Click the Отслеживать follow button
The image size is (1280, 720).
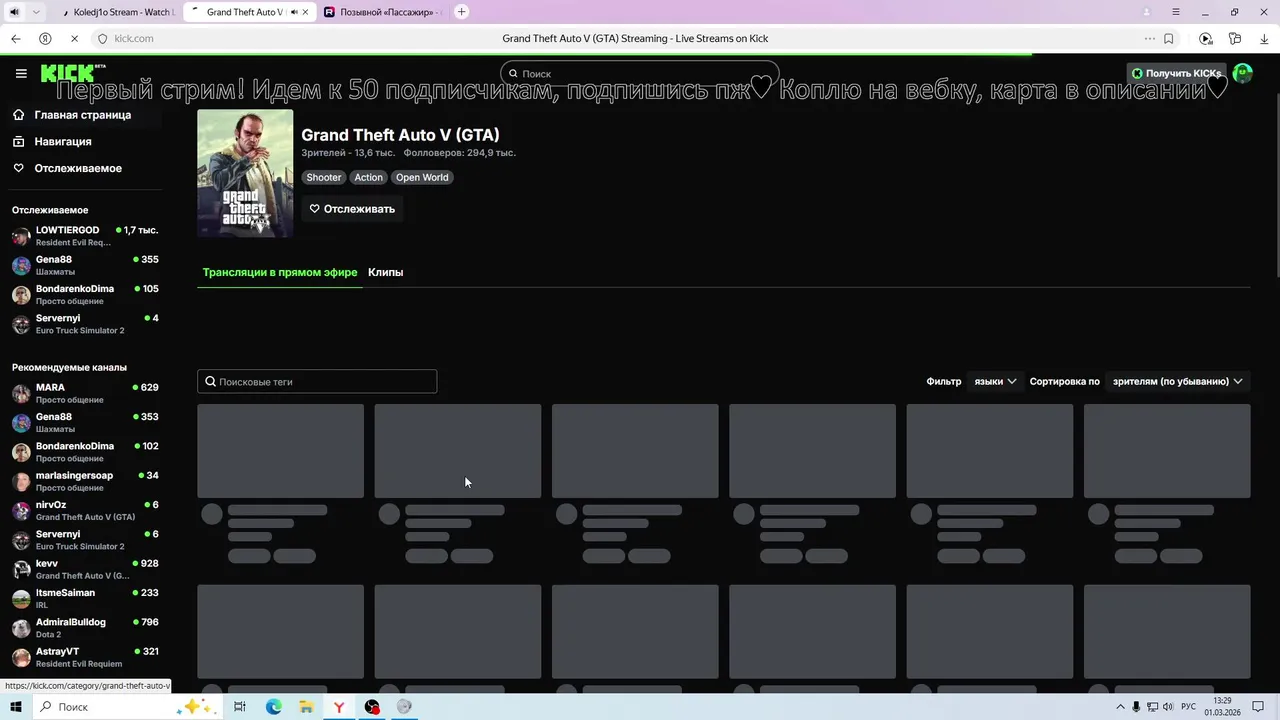(x=352, y=209)
